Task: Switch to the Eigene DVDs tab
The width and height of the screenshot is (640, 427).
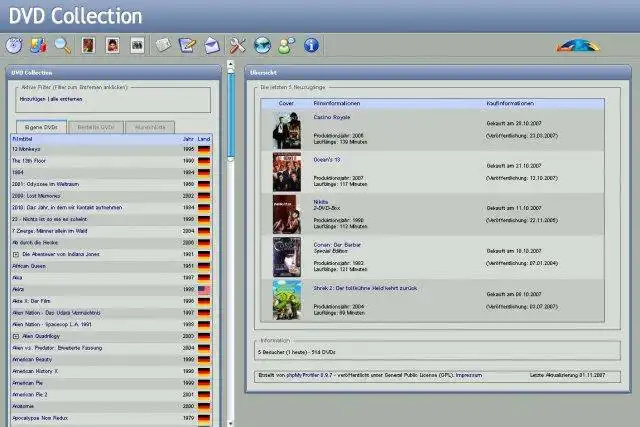Action: pyautogui.click(x=40, y=127)
